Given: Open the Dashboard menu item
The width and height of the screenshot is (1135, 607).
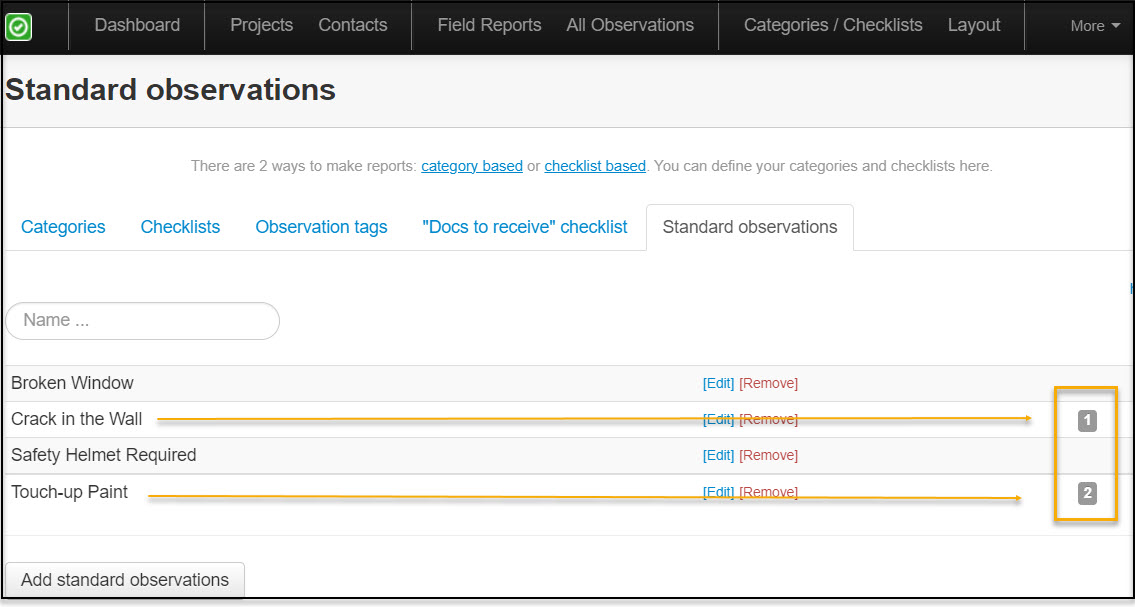Looking at the screenshot, I should 137,25.
